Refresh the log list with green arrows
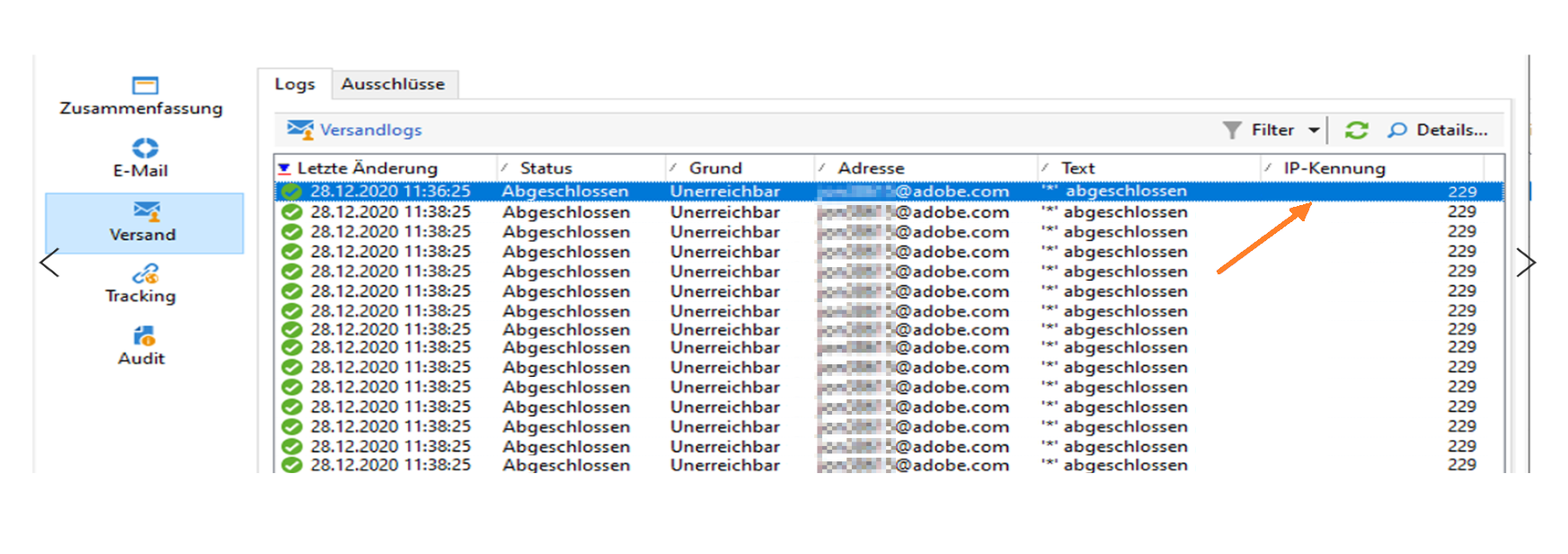Screen dimensions: 1568x554 pyautogui.click(x=1356, y=130)
